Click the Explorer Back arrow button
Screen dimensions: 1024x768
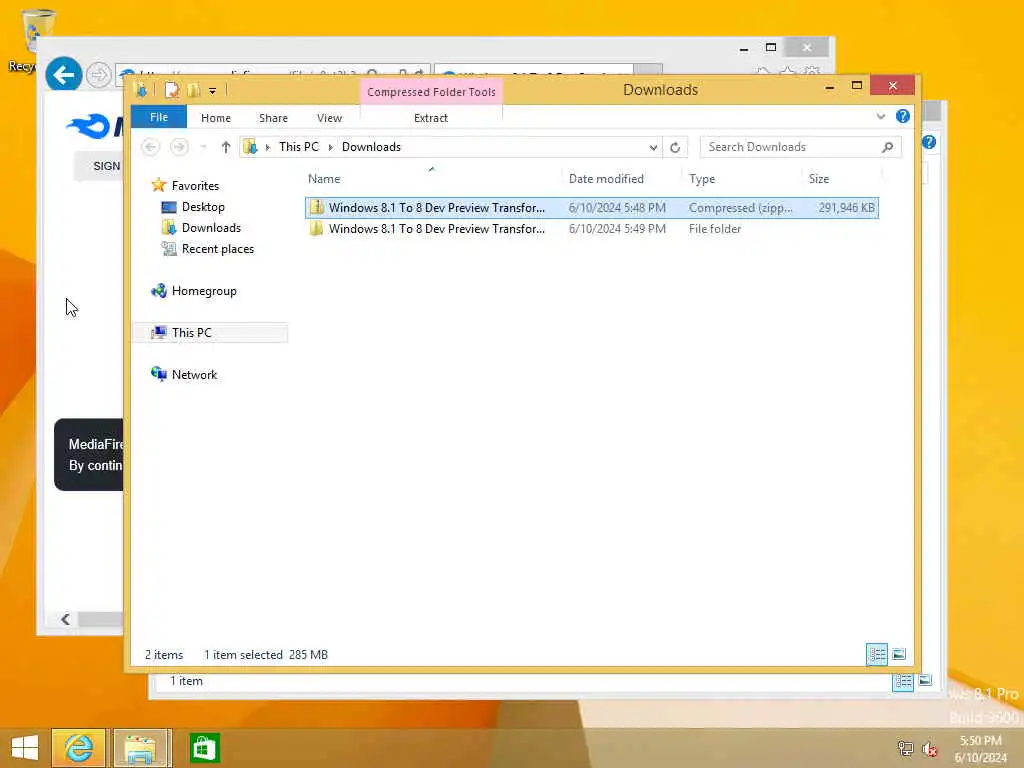pyautogui.click(x=150, y=147)
